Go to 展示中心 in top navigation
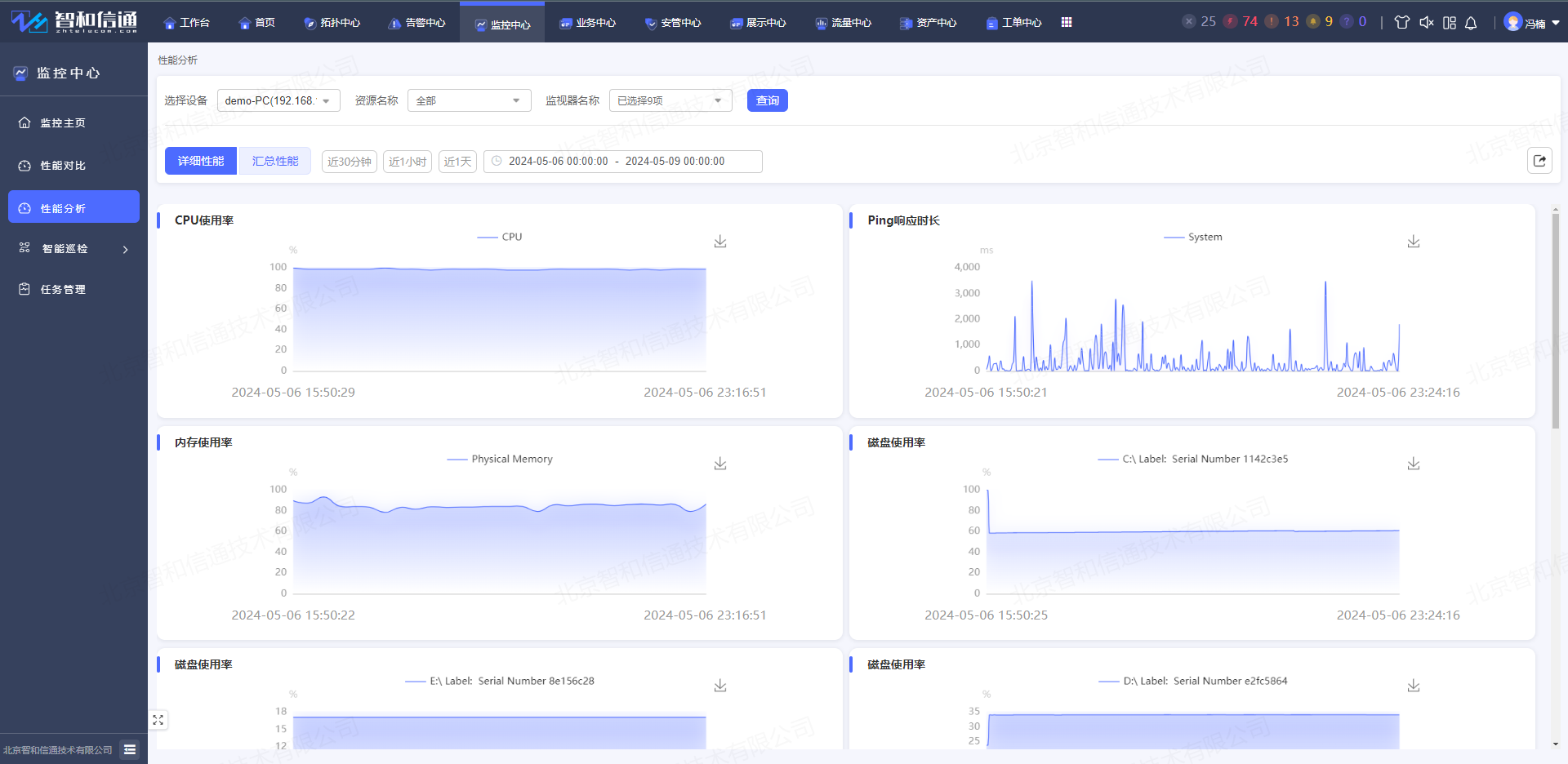1568x764 pixels. 758,23
